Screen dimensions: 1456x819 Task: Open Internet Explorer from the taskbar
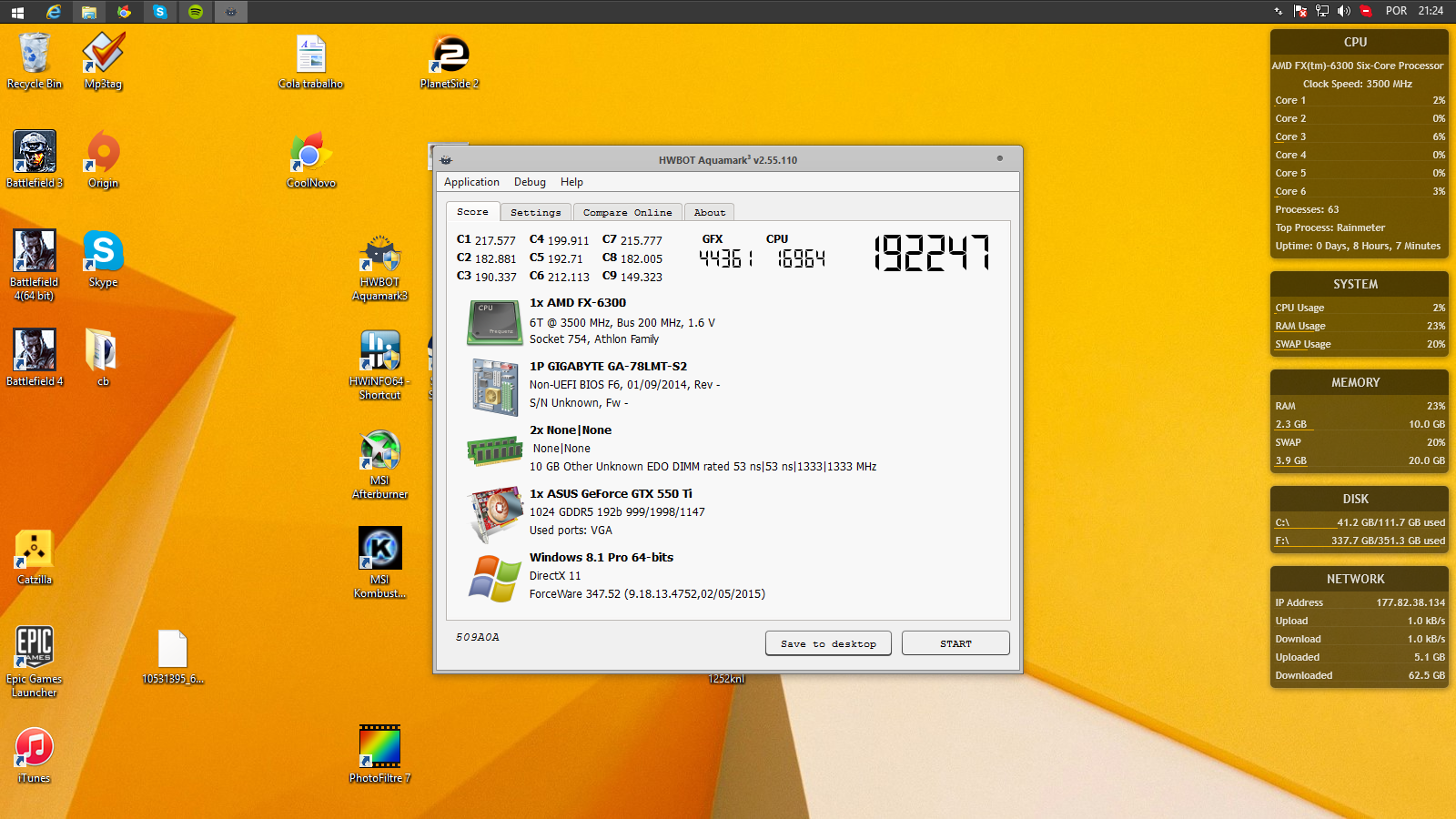pos(54,12)
